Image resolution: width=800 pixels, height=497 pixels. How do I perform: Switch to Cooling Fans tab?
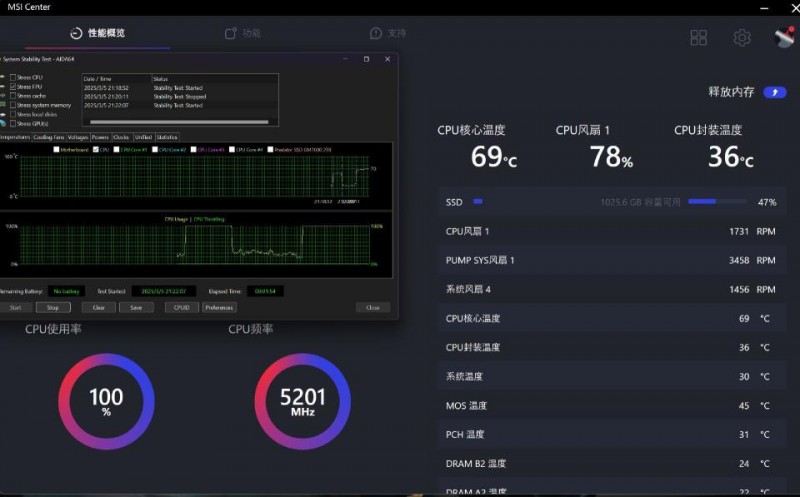[x=48, y=137]
